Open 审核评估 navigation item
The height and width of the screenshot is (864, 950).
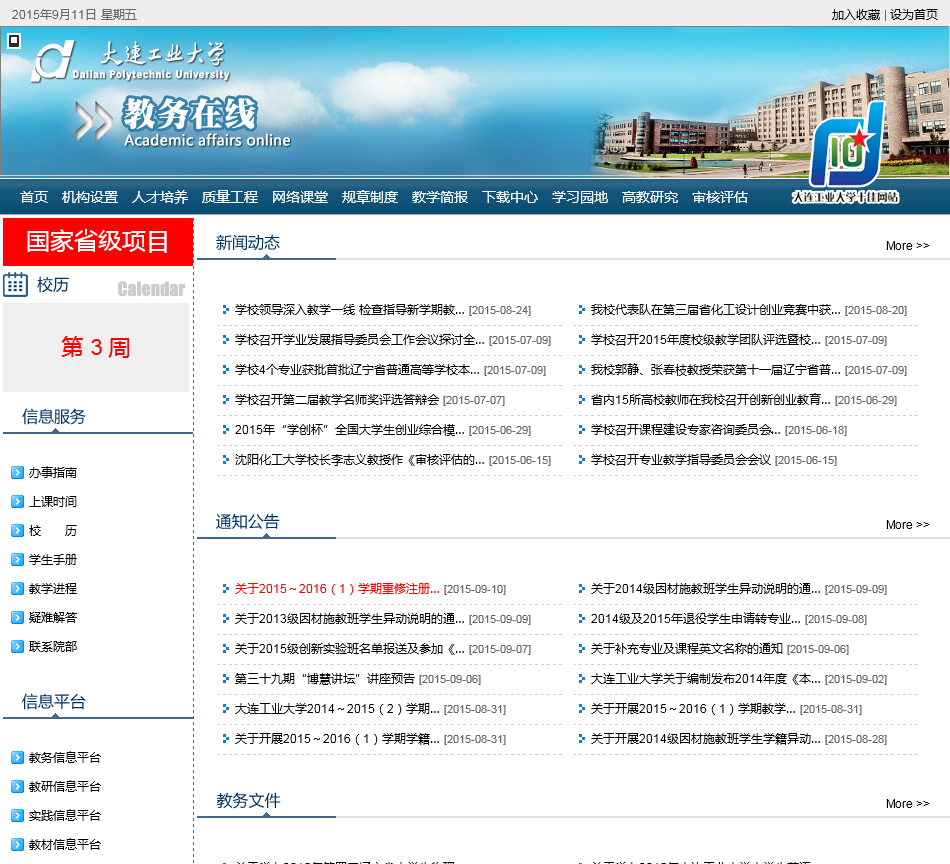(x=720, y=197)
